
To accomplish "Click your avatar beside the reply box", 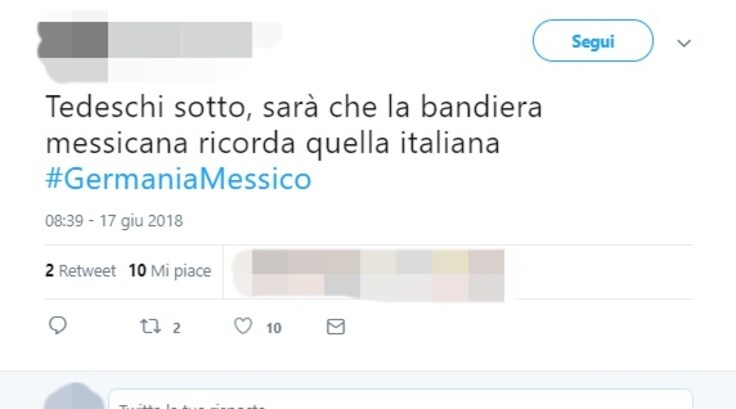I will click(x=74, y=397).
